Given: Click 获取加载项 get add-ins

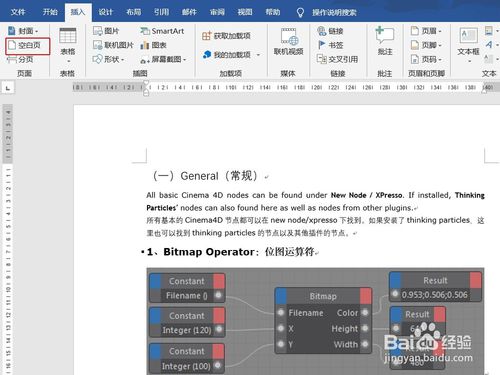Looking at the screenshot, I should pos(226,36).
